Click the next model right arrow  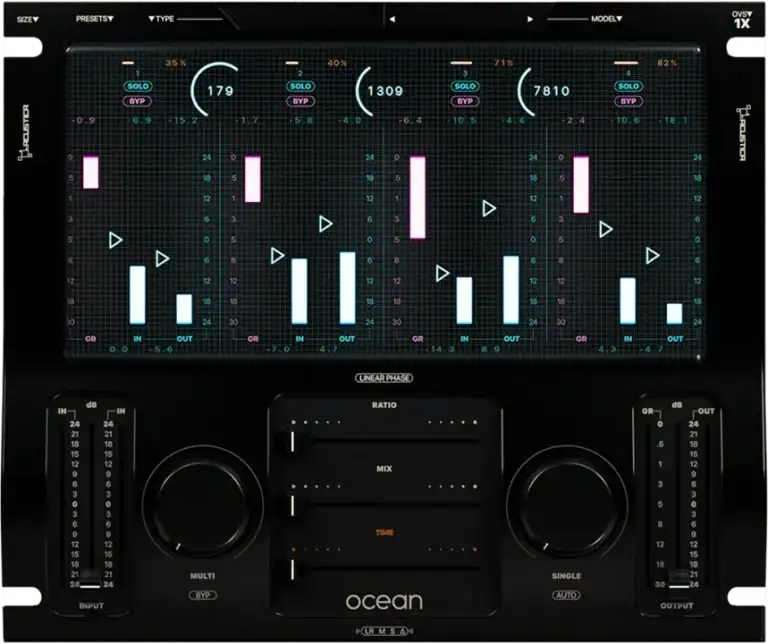(530, 20)
